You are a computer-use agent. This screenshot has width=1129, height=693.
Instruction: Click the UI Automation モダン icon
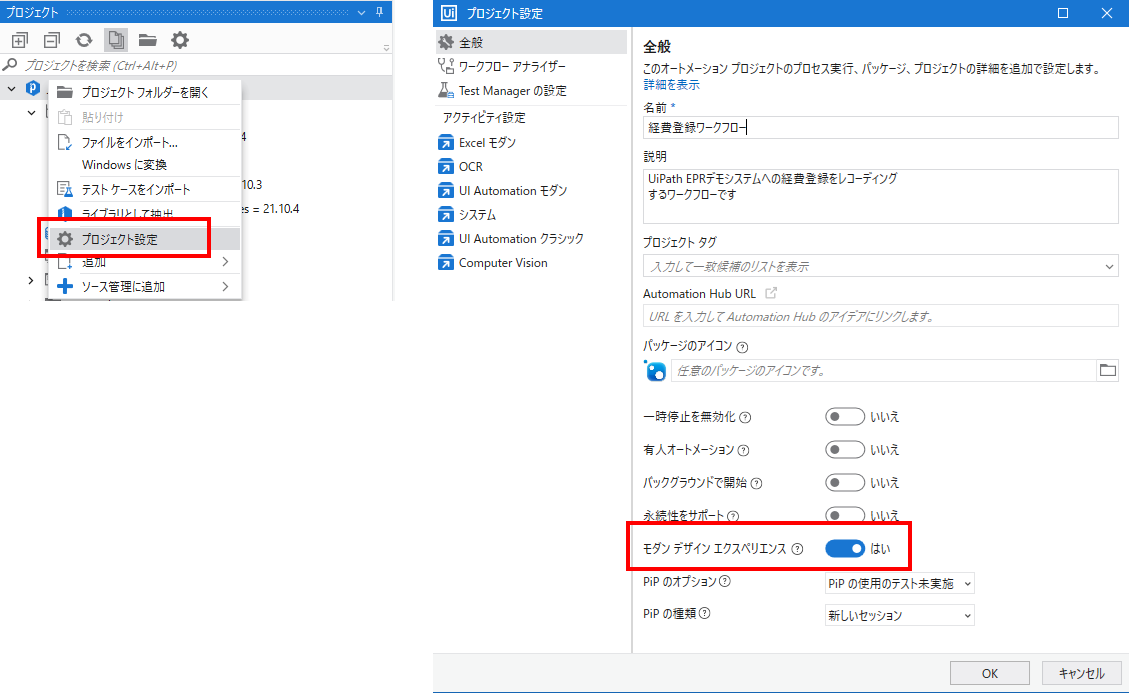pos(446,191)
